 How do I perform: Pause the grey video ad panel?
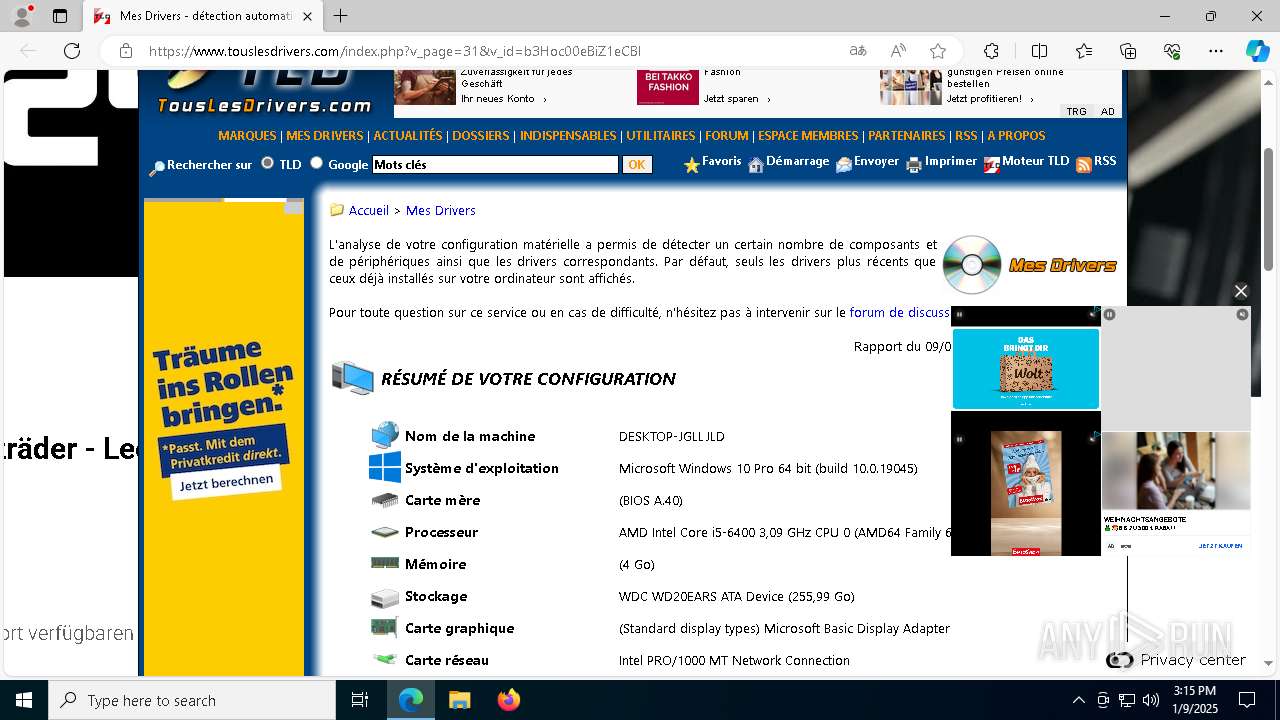(x=1109, y=314)
